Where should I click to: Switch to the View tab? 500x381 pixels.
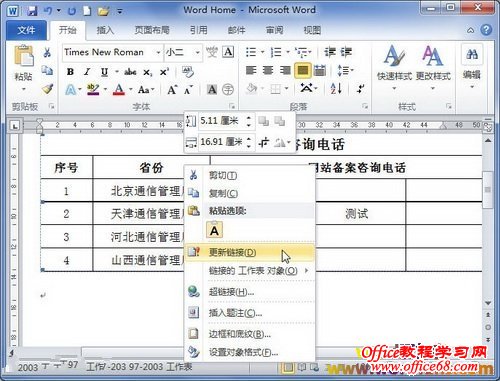tap(312, 30)
